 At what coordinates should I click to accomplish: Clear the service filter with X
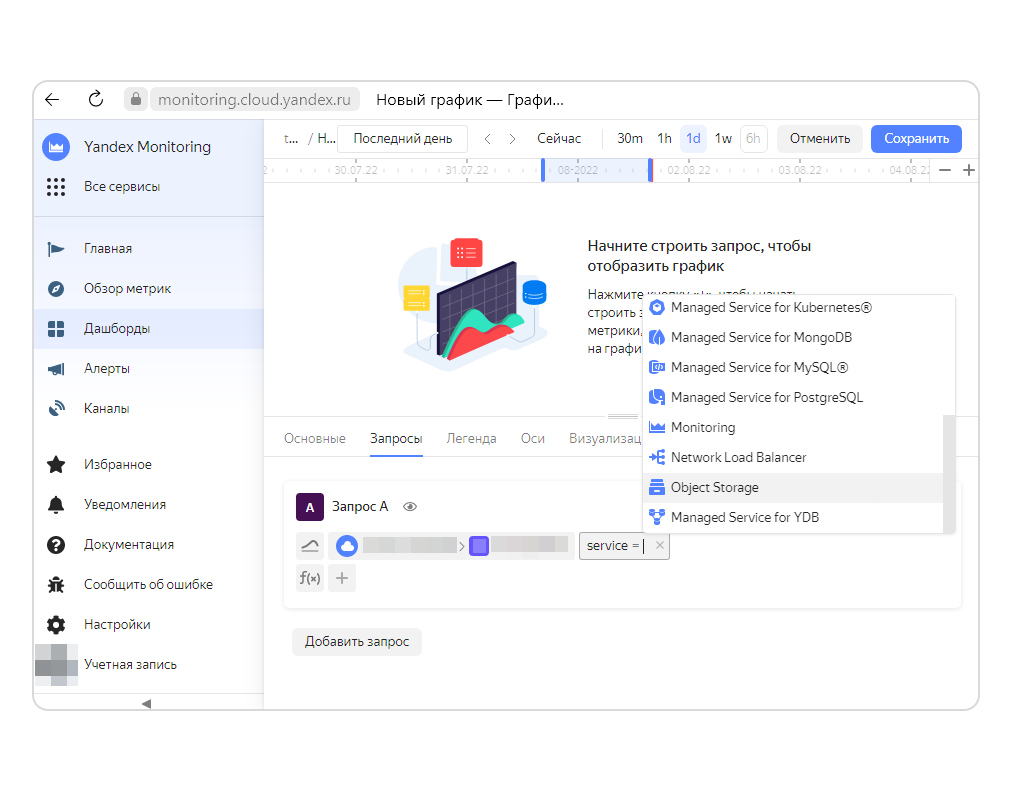pyautogui.click(x=660, y=546)
